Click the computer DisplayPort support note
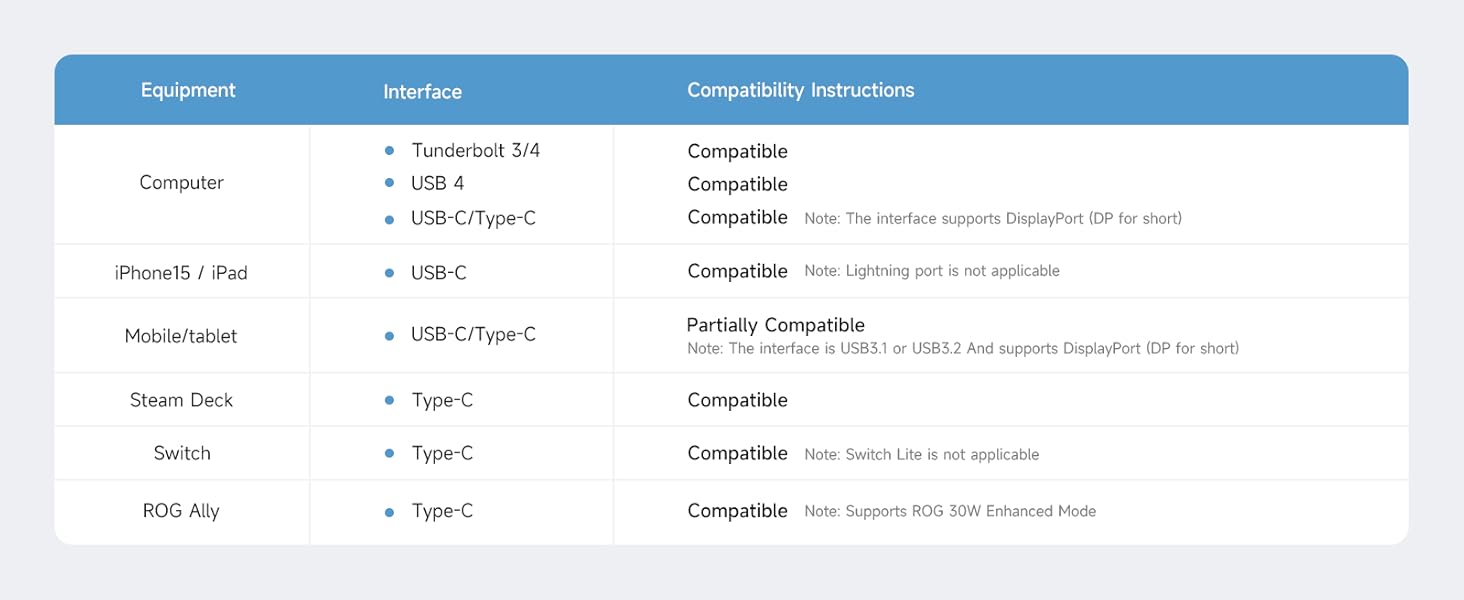 [992, 218]
